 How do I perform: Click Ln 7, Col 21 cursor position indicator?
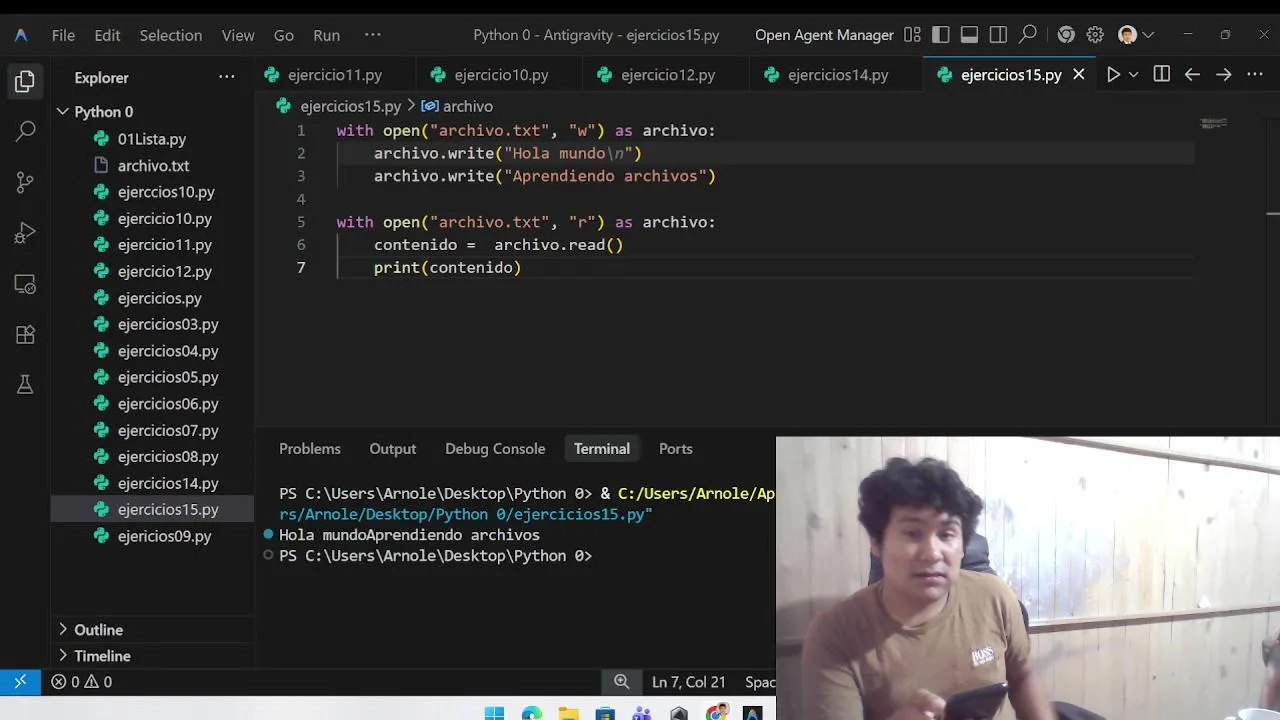[688, 682]
